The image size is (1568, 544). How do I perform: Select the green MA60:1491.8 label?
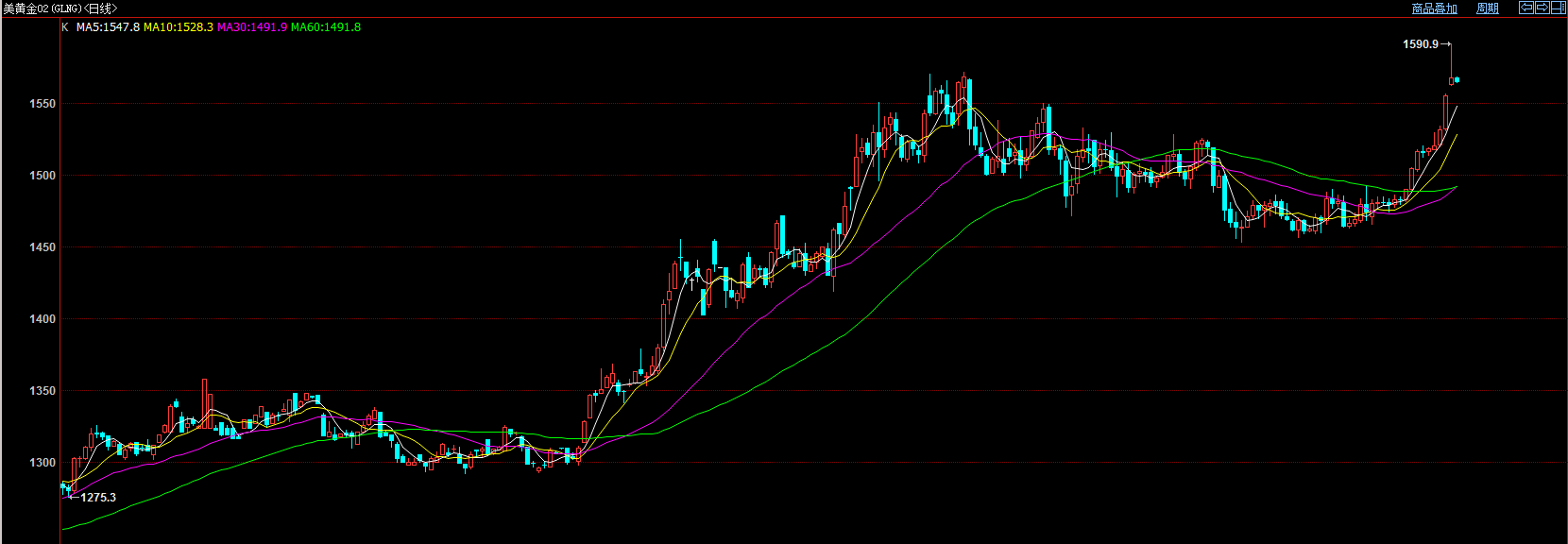point(326,27)
